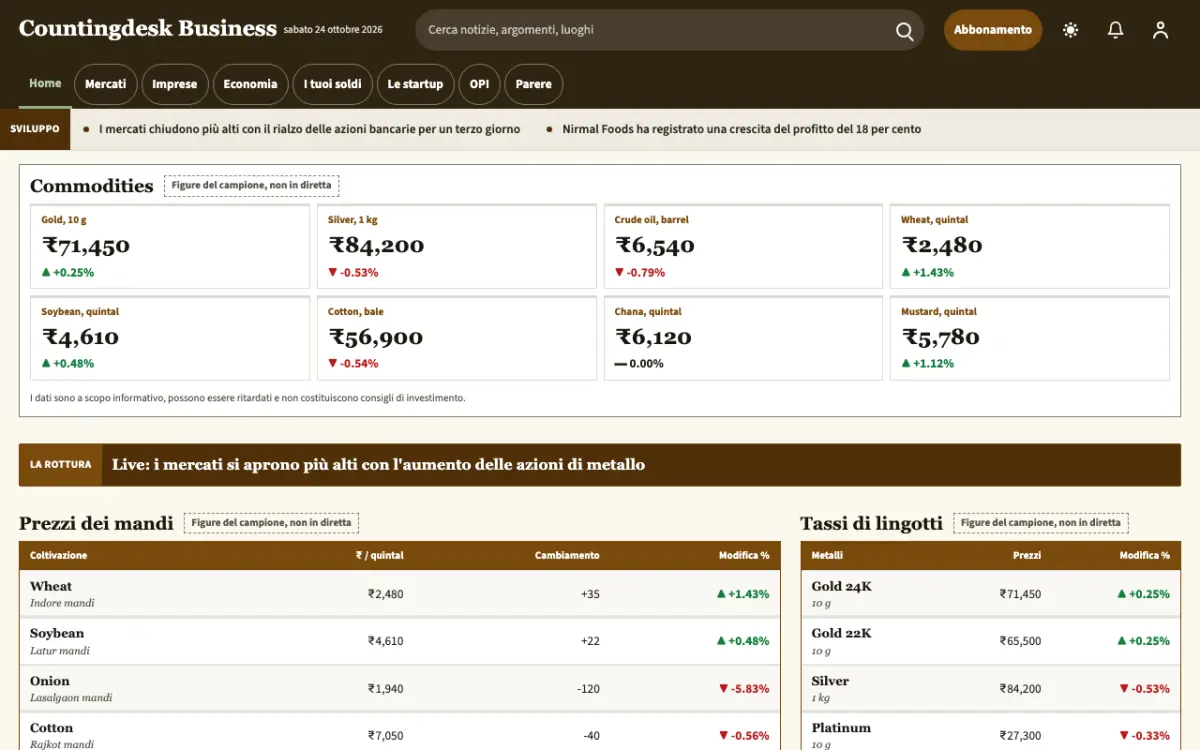
Task: Click the Commodities section heading
Action: click(x=91, y=186)
